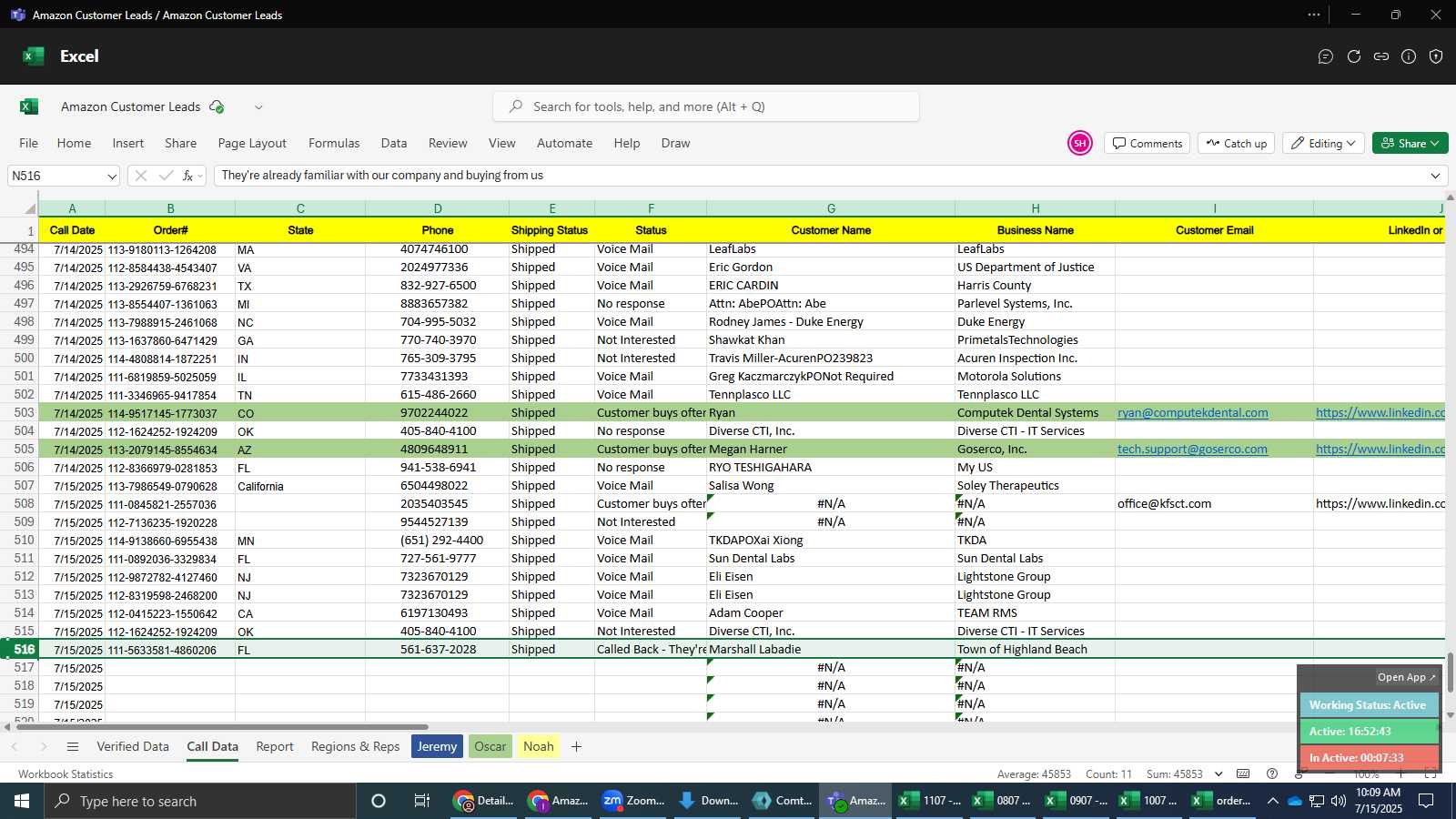Click the Search for tools box
Screen dimensions: 1456x819
tap(706, 106)
